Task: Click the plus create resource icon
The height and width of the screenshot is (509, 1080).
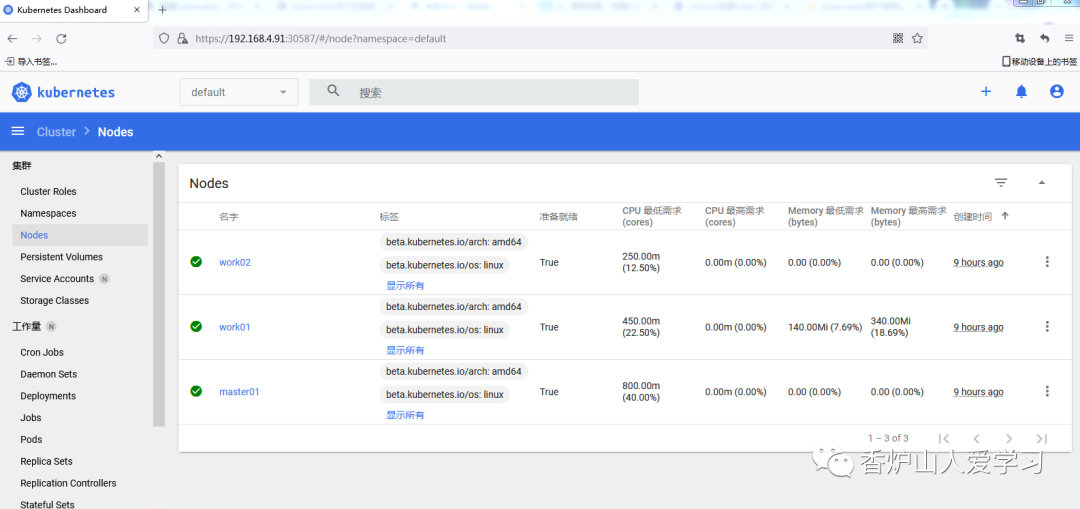Action: 986,92
